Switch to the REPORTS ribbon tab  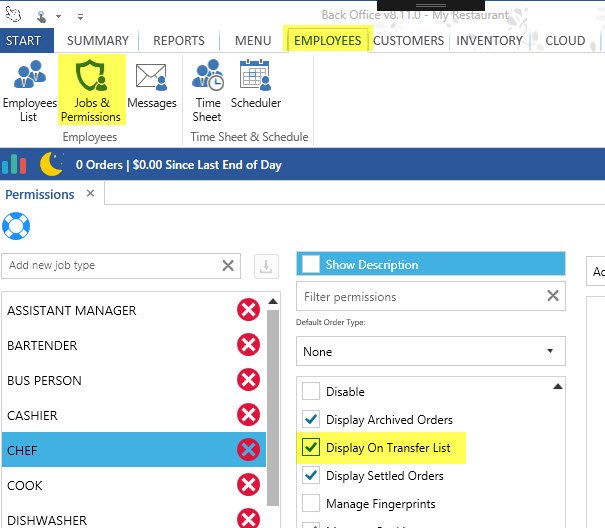tap(180, 41)
